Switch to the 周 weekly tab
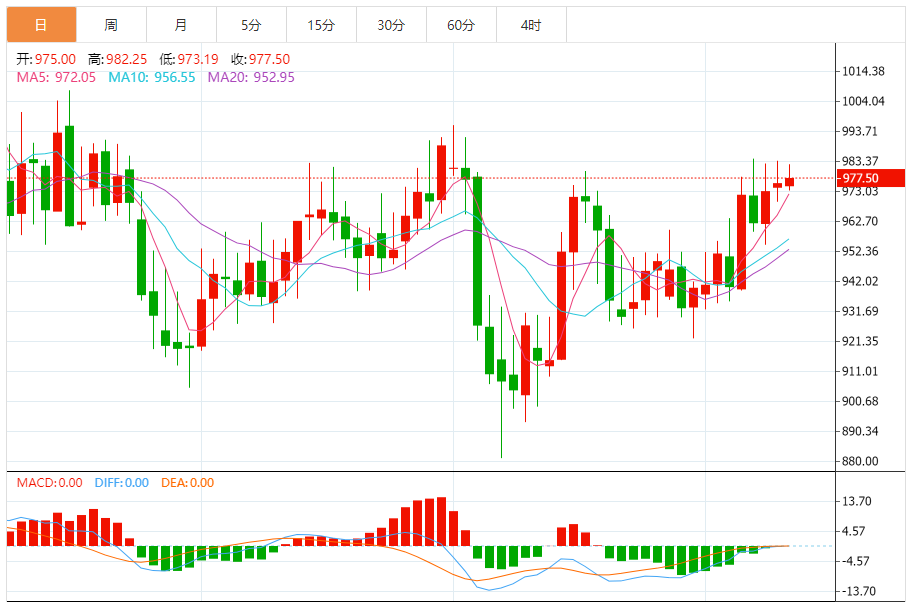 [111, 25]
